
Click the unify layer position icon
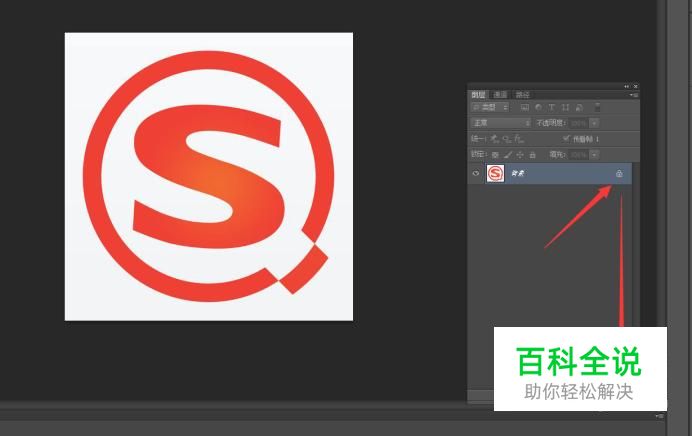click(495, 139)
